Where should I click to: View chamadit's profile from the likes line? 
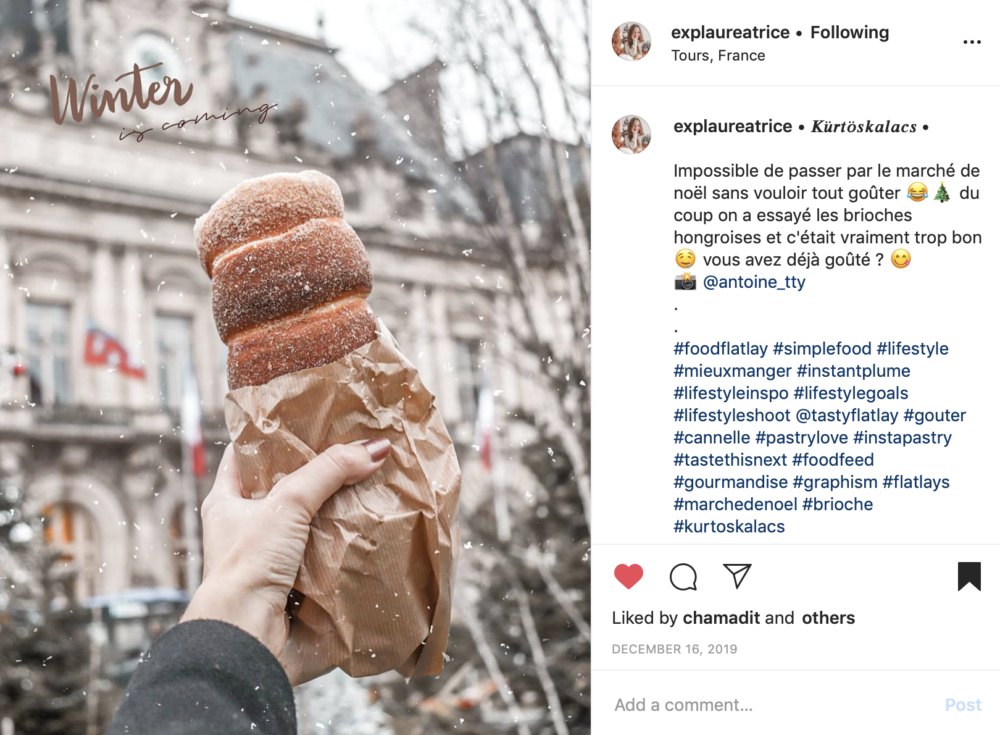coord(721,618)
